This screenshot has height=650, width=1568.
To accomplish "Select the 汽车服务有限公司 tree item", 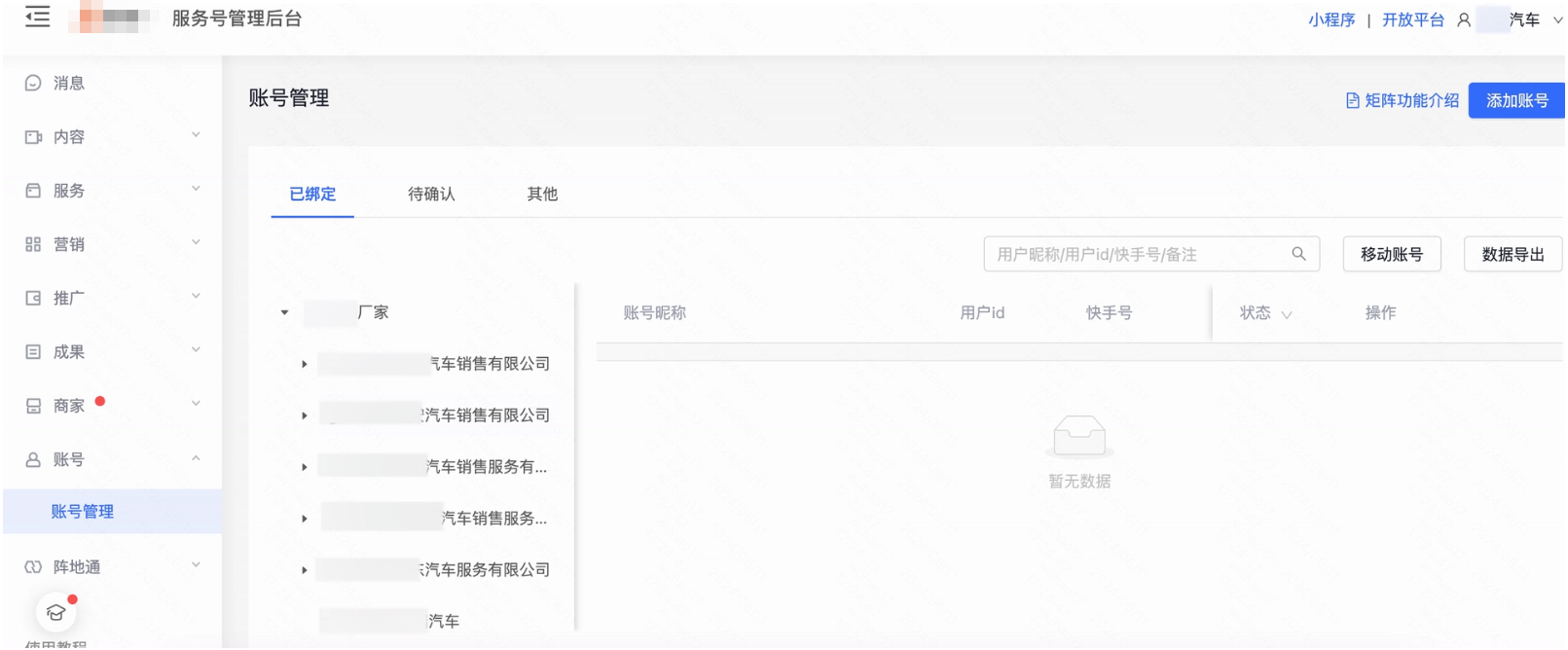I will point(433,570).
